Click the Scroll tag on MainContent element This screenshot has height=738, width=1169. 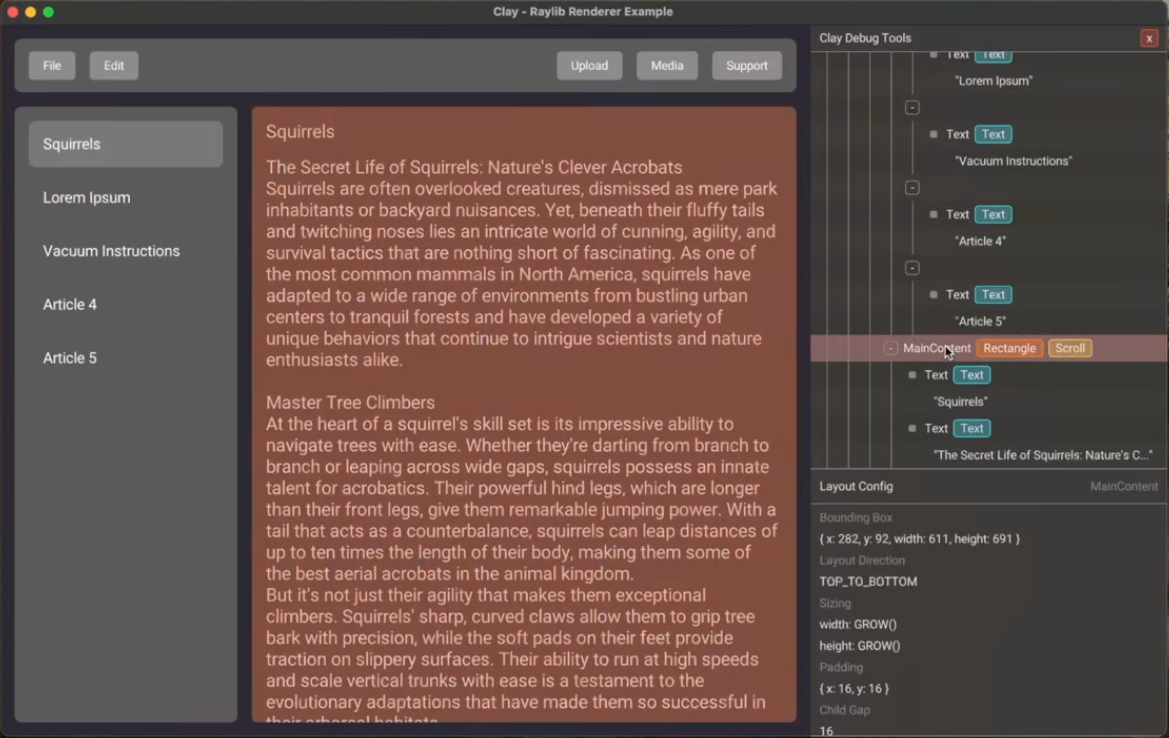(1069, 348)
